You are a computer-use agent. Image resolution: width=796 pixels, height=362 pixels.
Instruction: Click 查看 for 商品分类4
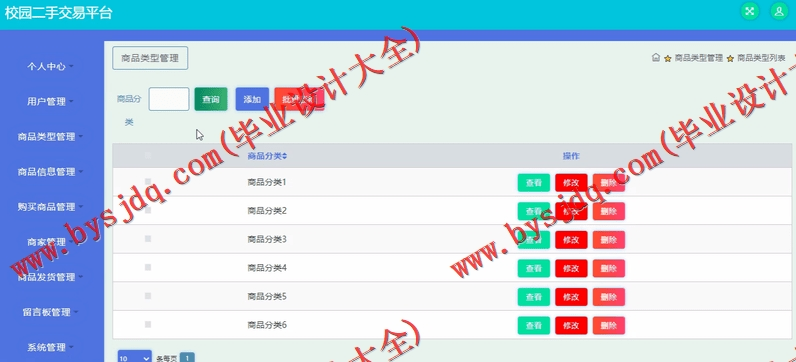534,268
